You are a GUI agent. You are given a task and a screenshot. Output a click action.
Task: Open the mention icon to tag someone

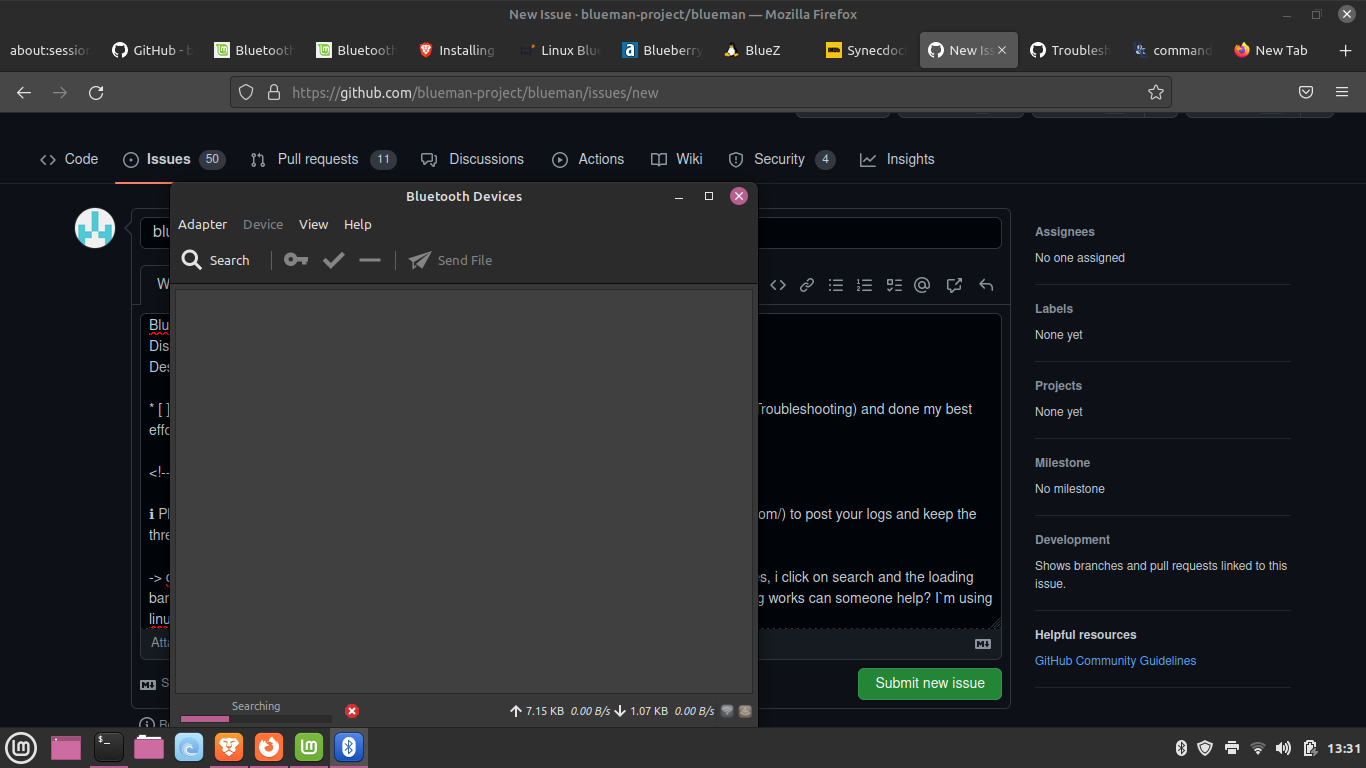pyautogui.click(x=922, y=285)
